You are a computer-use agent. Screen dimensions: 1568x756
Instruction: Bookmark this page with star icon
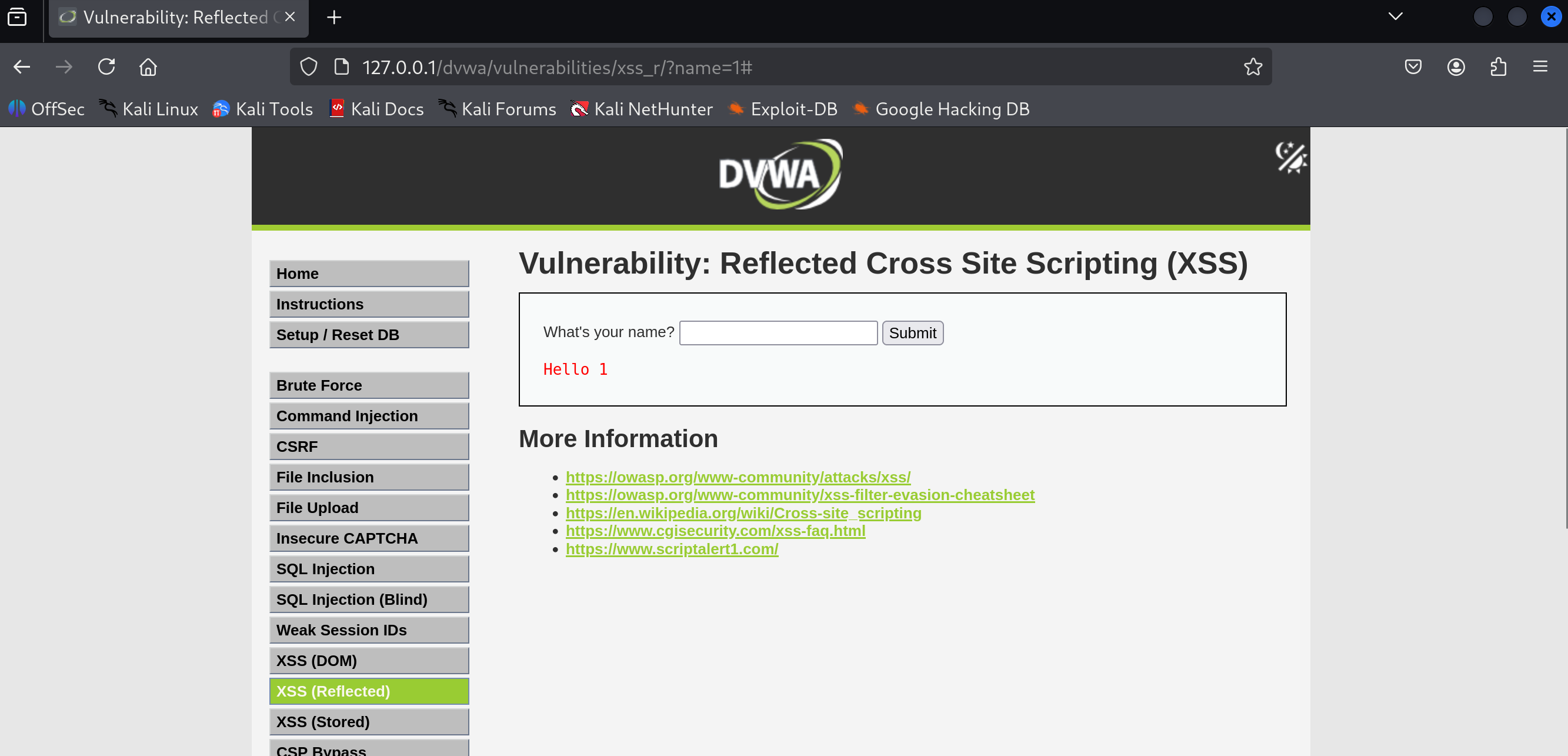(1253, 67)
